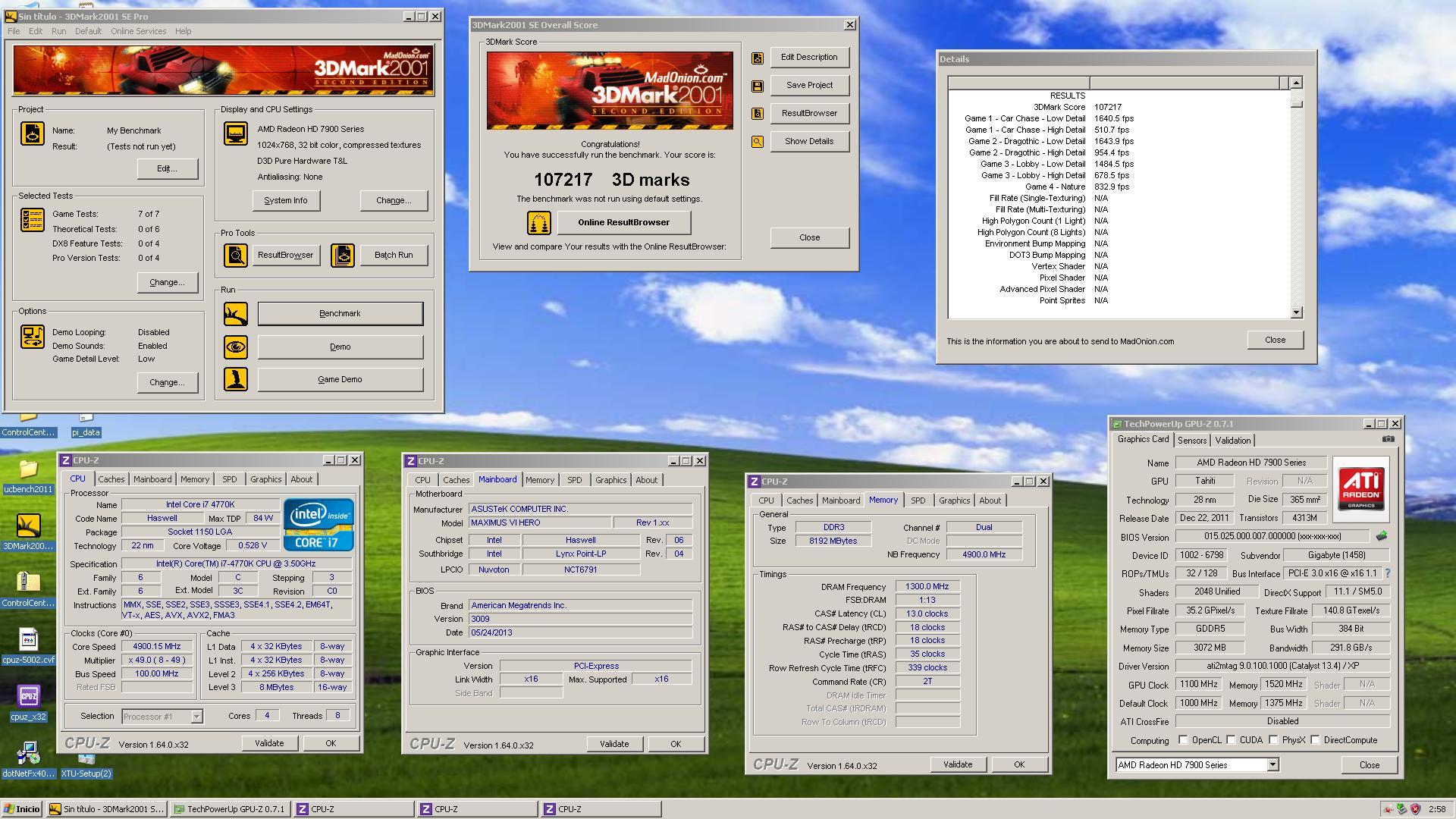
Task: Click the Game Demo joystick icon
Action: click(x=236, y=379)
